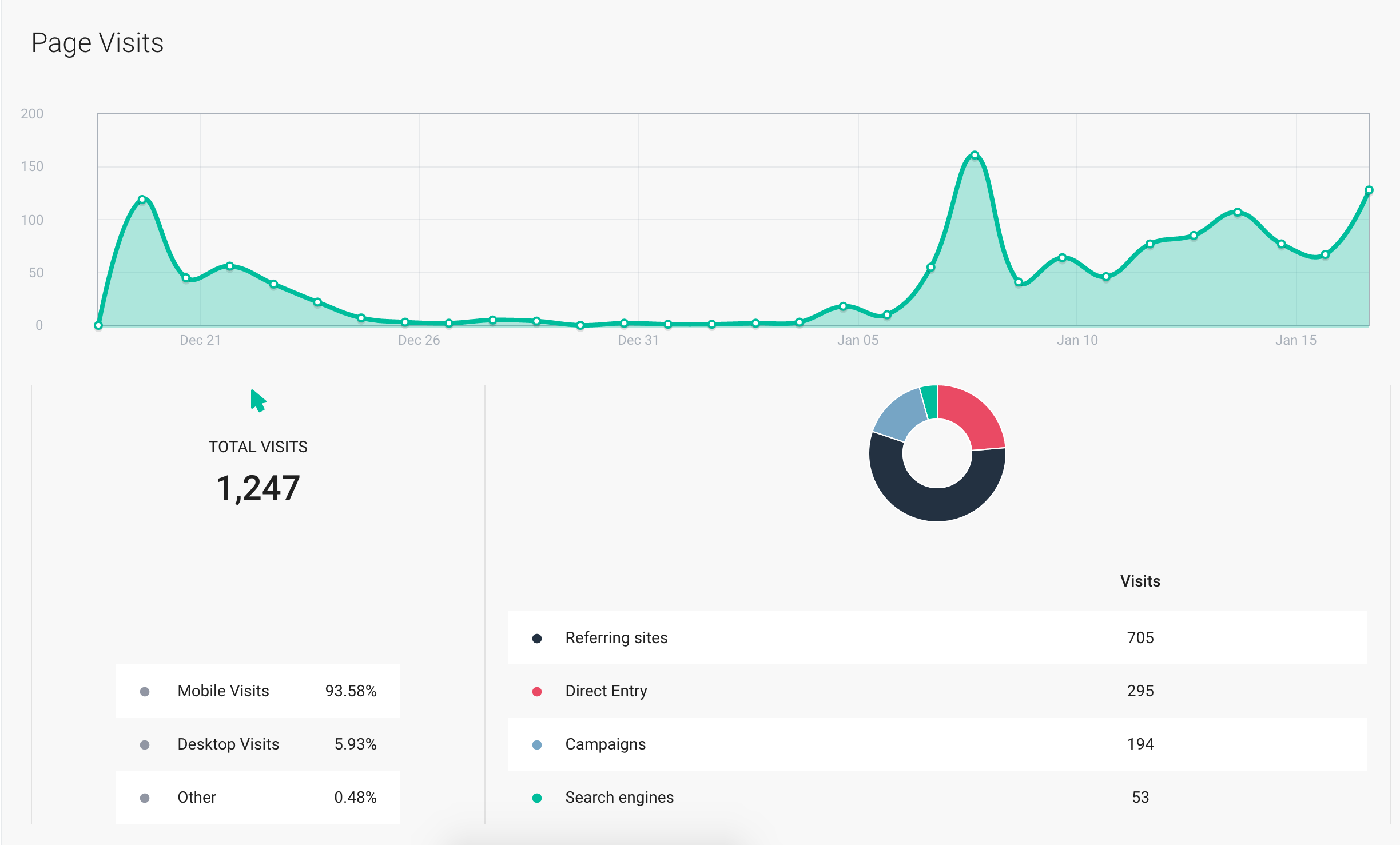Click the Direct Entry red legend dot
Image resolution: width=1400 pixels, height=845 pixels.
click(x=536, y=691)
